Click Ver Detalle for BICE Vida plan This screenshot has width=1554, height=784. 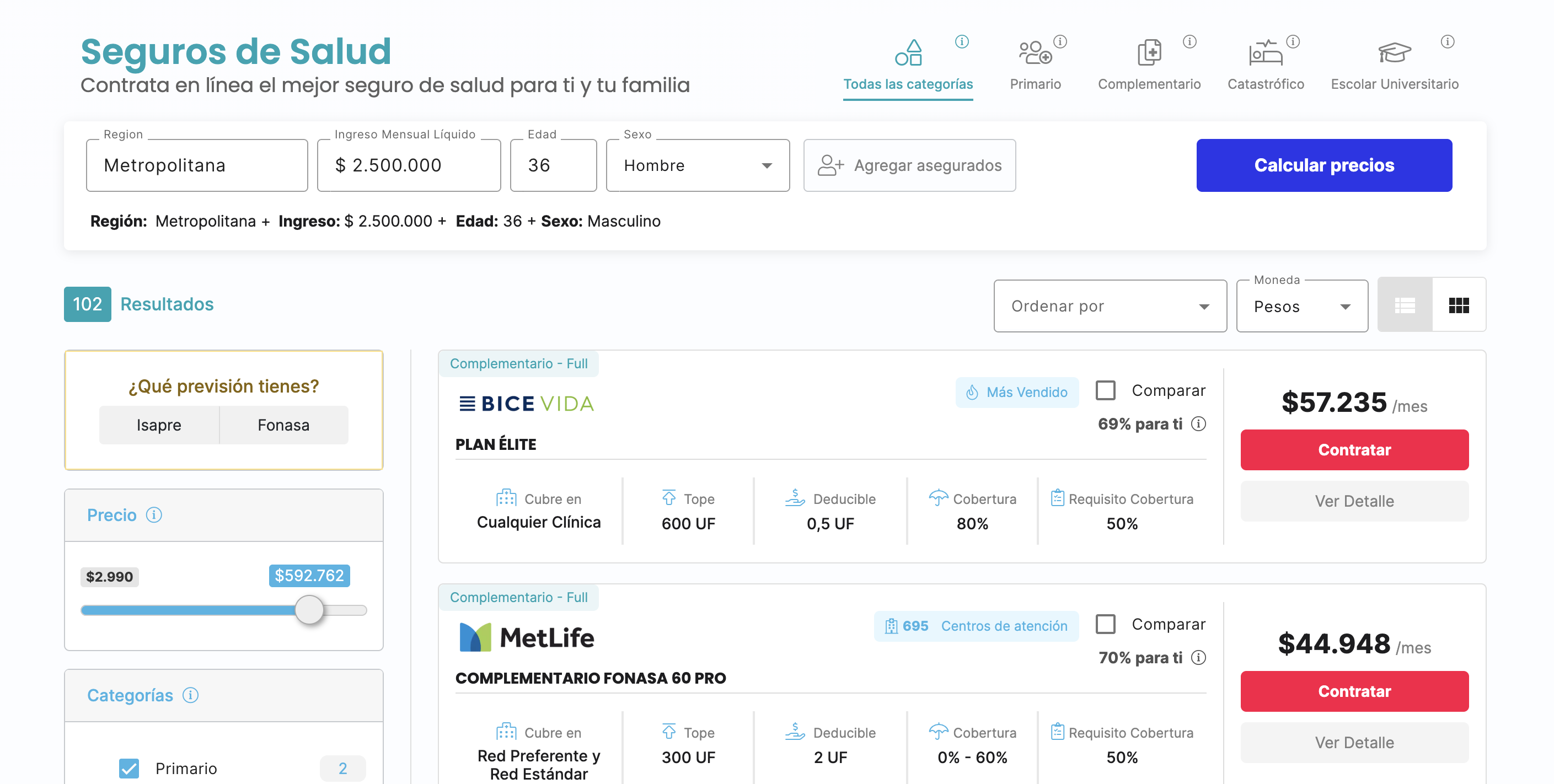(x=1354, y=501)
